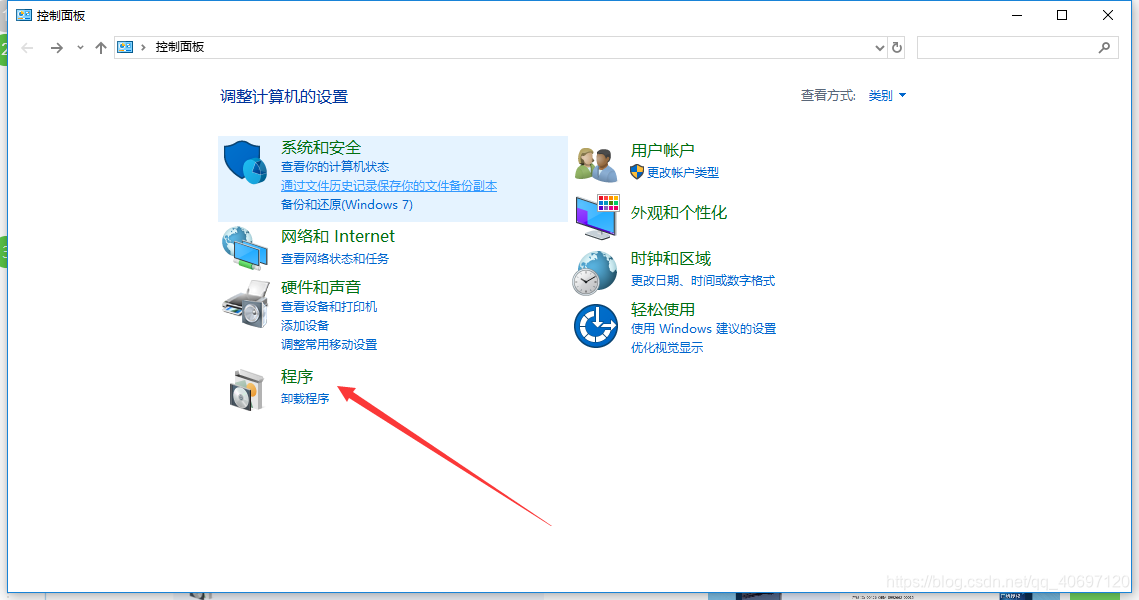The image size is (1139, 600).
Task: Open 通过文件历史记录保存你的文件备份副本 link
Action: tap(389, 186)
